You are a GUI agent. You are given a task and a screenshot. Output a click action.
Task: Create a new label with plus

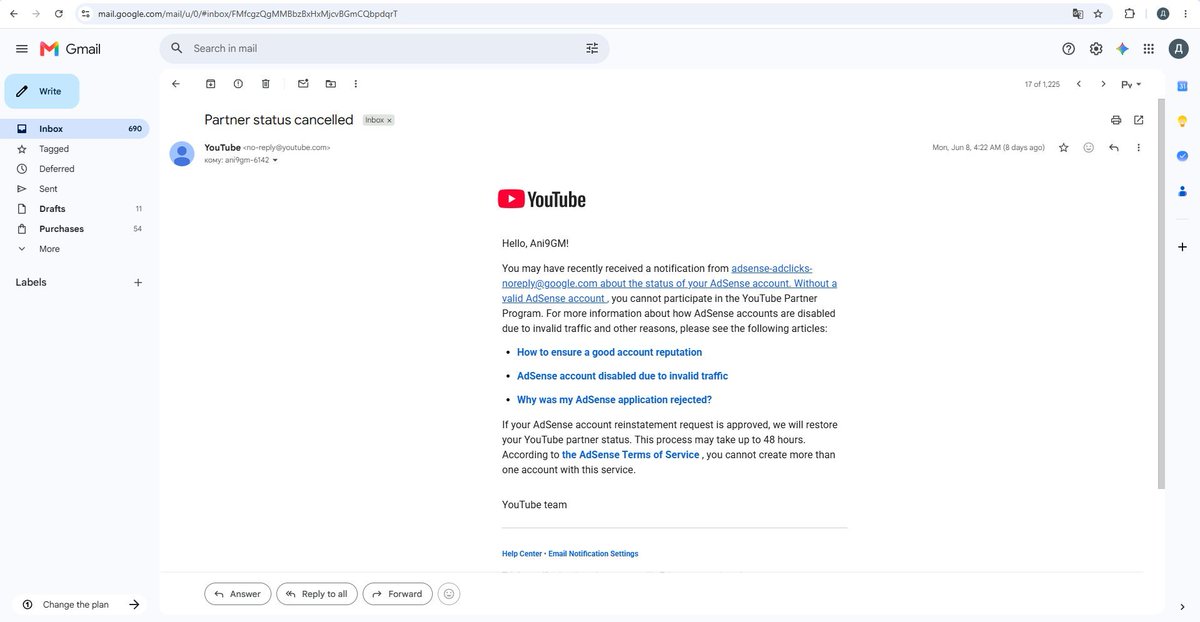pyautogui.click(x=138, y=283)
